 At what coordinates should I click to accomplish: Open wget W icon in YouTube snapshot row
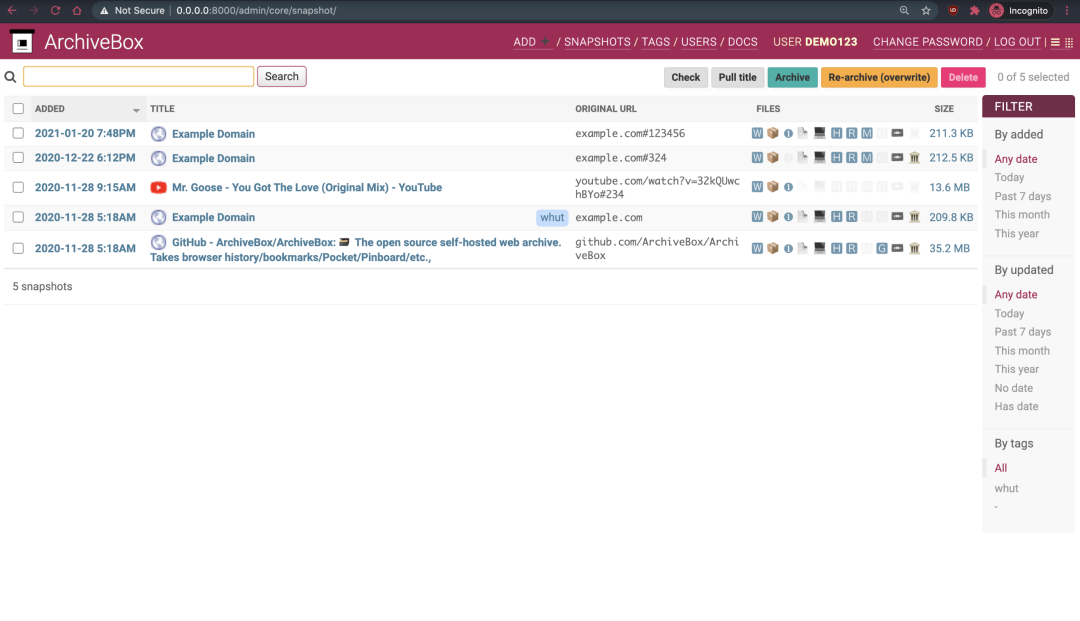[x=757, y=187]
